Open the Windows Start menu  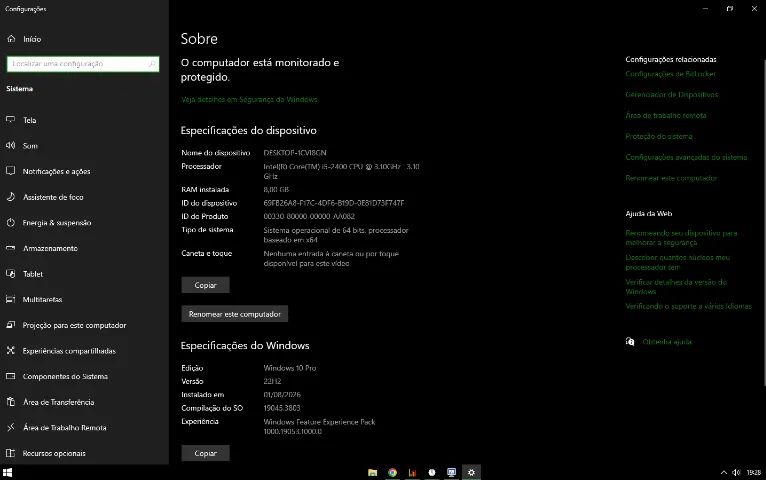tap(7, 473)
